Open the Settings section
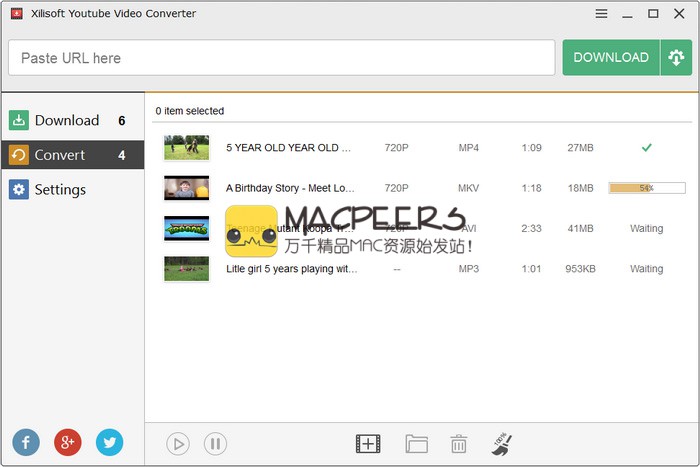The image size is (700, 467). point(73,189)
